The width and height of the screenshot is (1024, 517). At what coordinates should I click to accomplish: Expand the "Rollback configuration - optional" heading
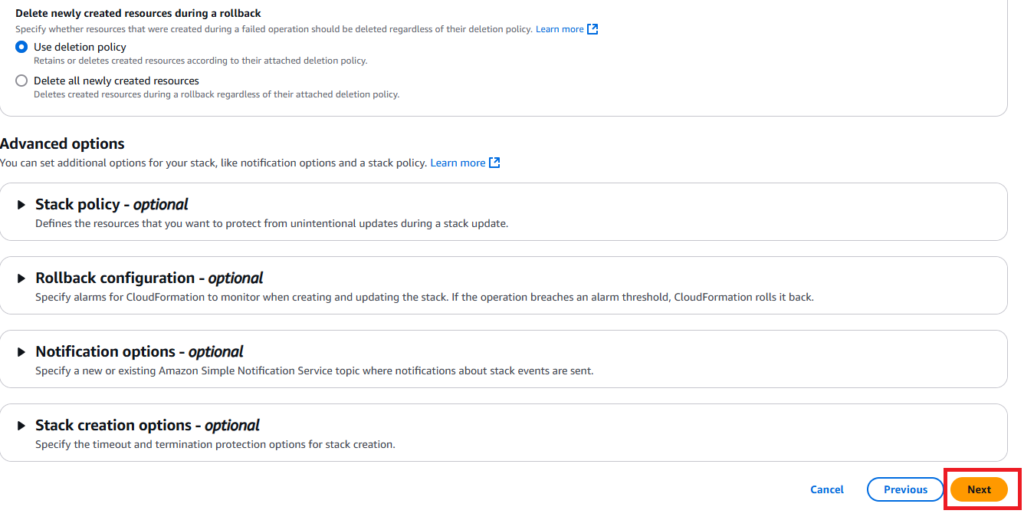pos(149,278)
